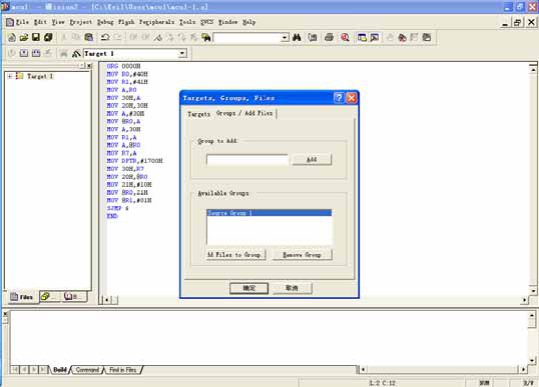Screen dimensions: 539x387
Task: Click the binoculars Find icon
Action: pos(297,37)
